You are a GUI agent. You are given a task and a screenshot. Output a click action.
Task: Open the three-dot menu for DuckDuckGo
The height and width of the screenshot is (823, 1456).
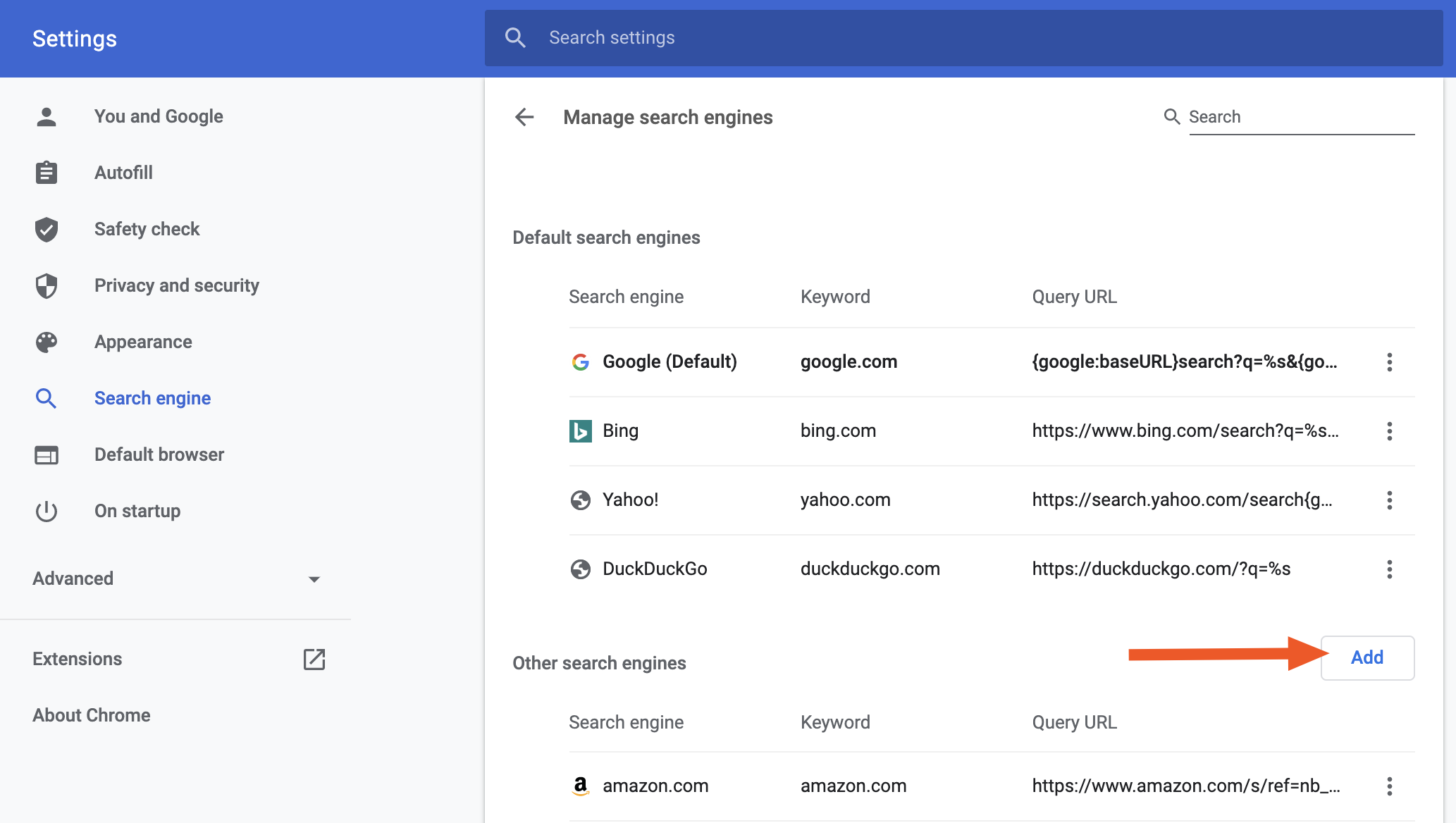coord(1390,569)
